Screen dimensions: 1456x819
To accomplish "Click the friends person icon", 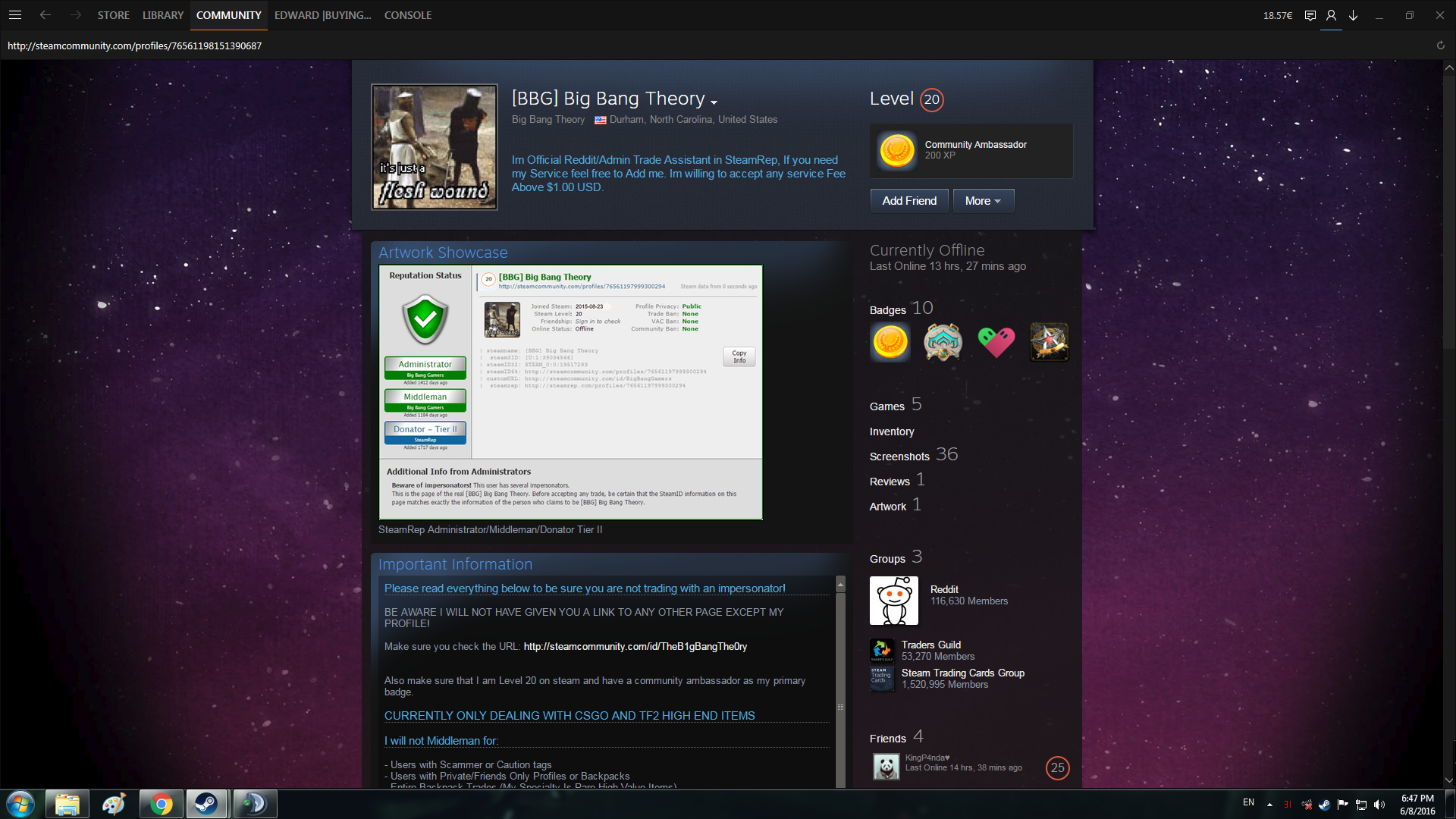I will 1331,15.
